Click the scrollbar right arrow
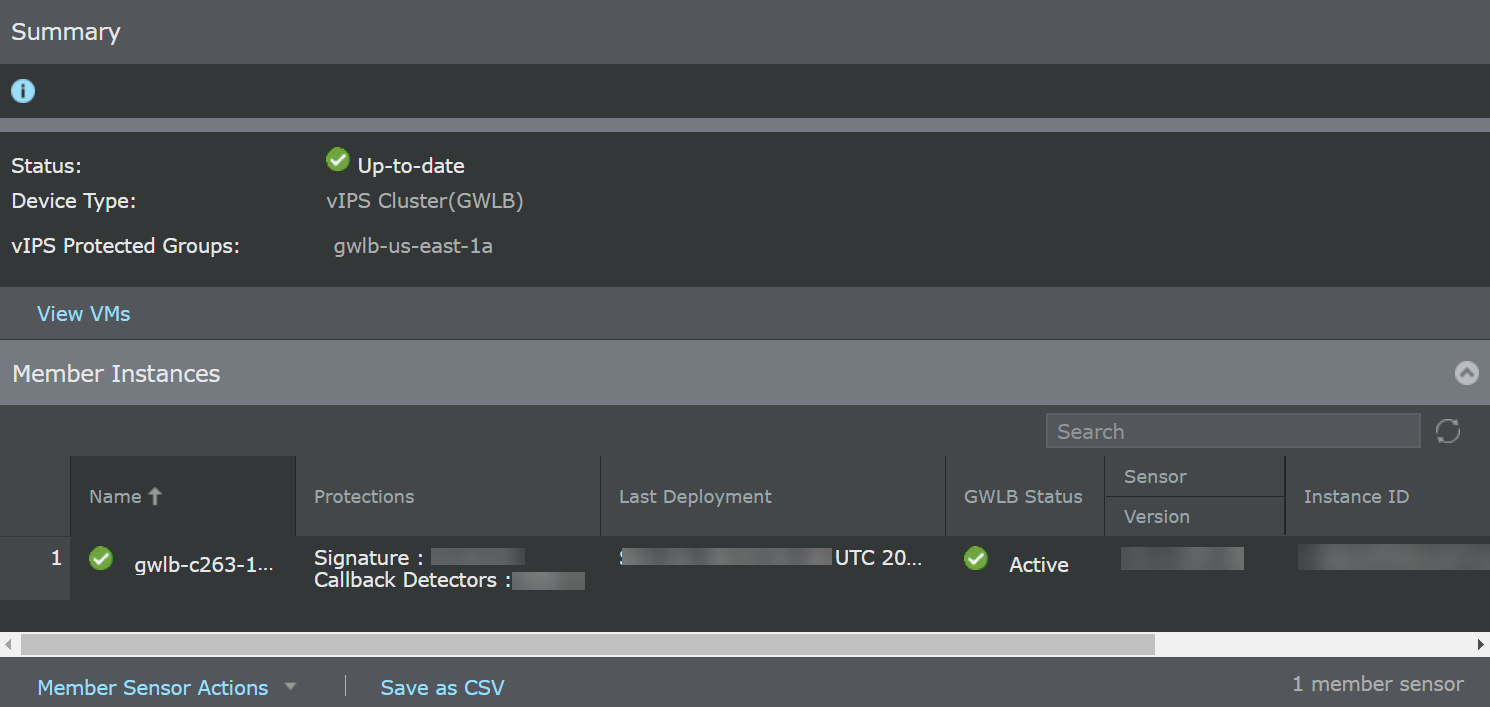 [1481, 644]
